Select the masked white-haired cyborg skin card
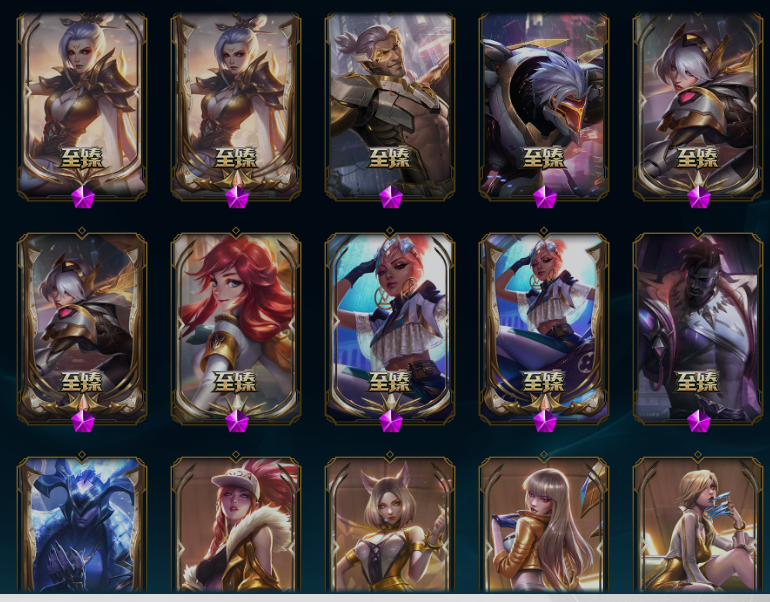This screenshot has width=770, height=602. tap(544, 106)
